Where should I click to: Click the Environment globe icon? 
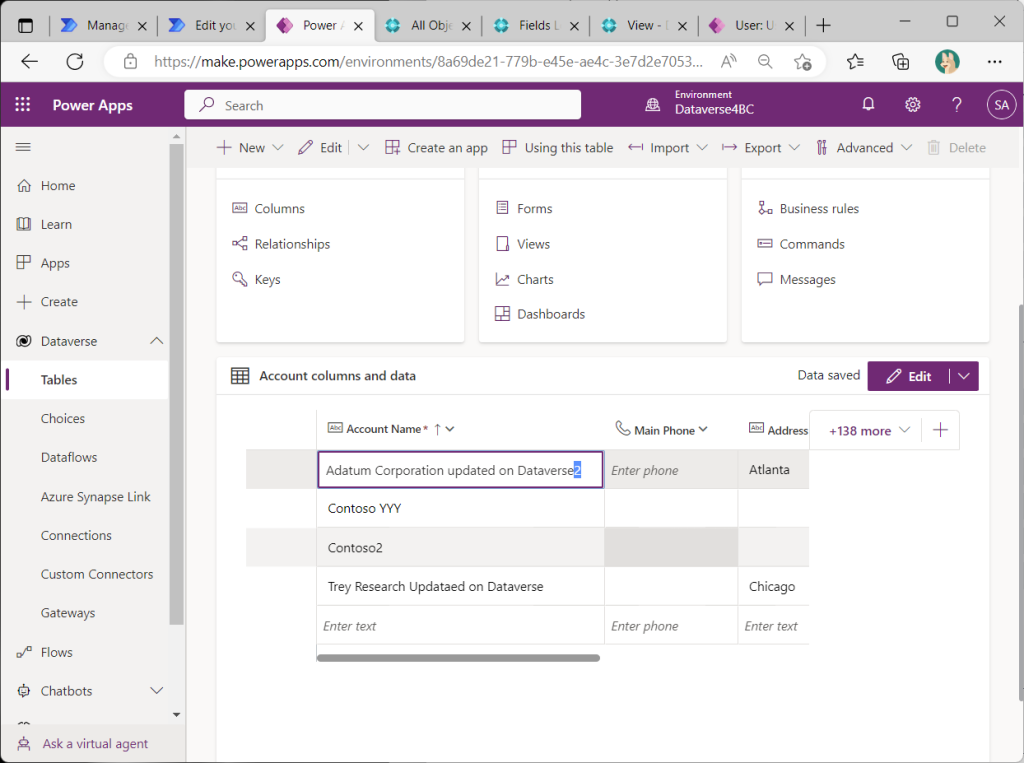(x=652, y=105)
